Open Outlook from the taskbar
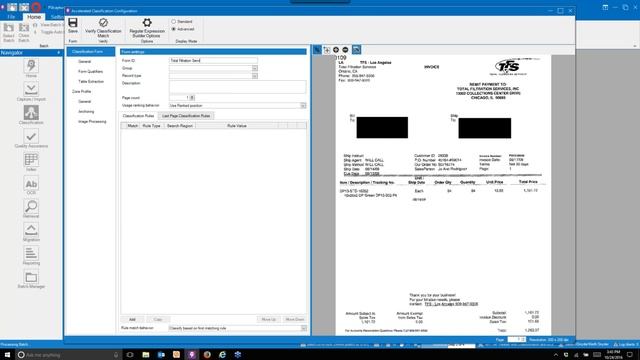640x360 pixels. click(161, 355)
